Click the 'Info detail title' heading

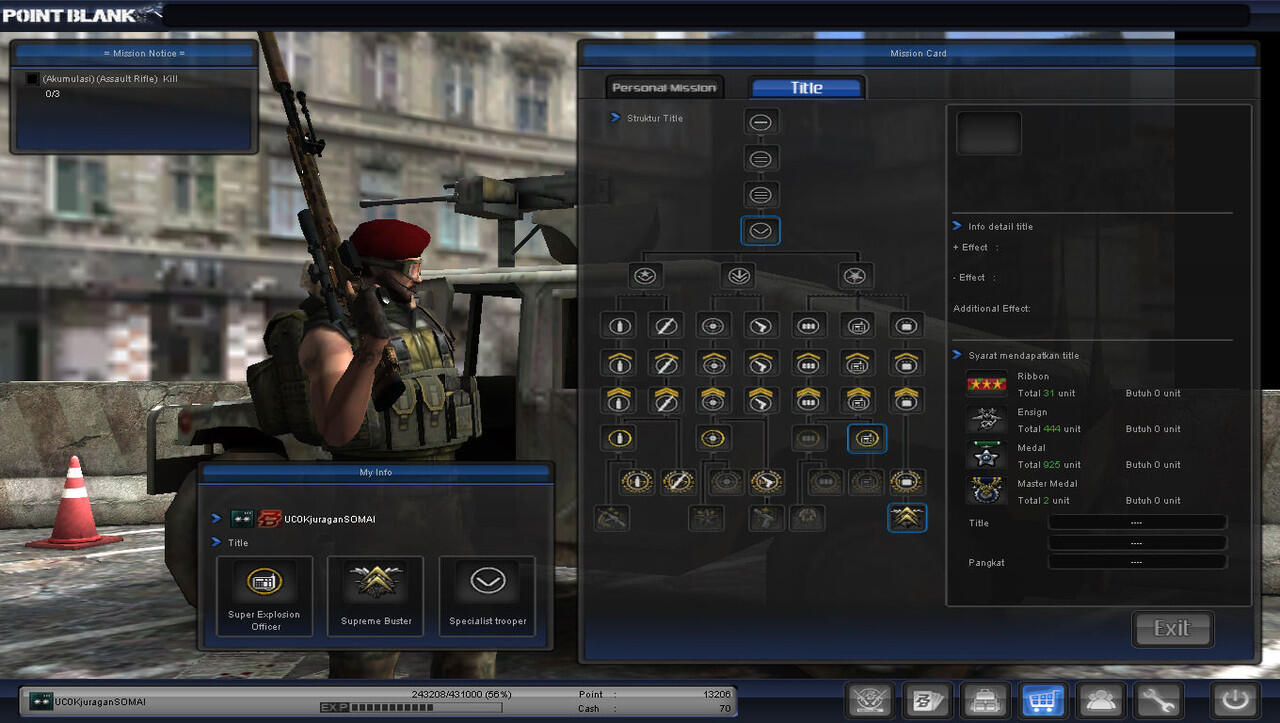pos(1000,227)
